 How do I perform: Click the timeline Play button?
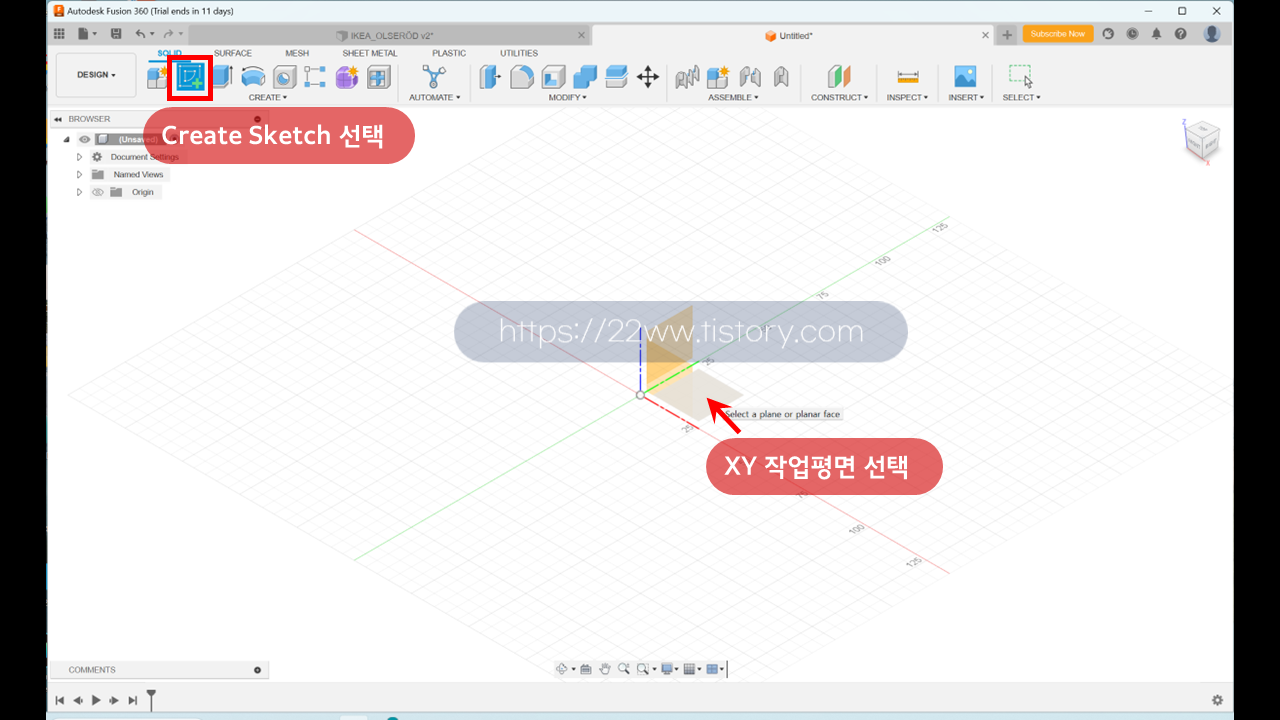point(96,700)
